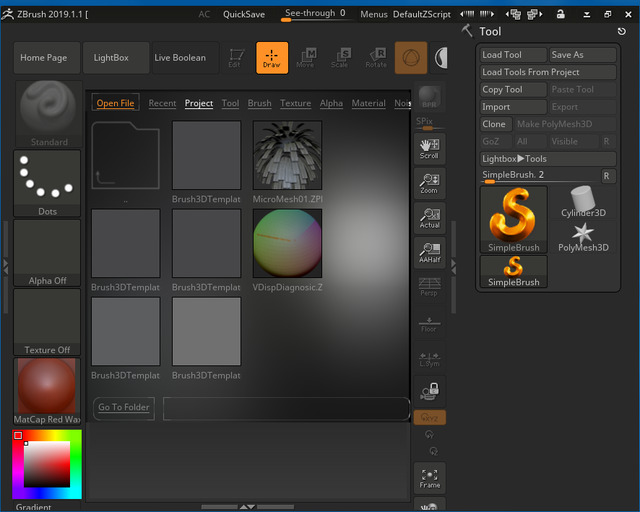
Task: Open the Material tab in LightBox
Action: coord(369,103)
